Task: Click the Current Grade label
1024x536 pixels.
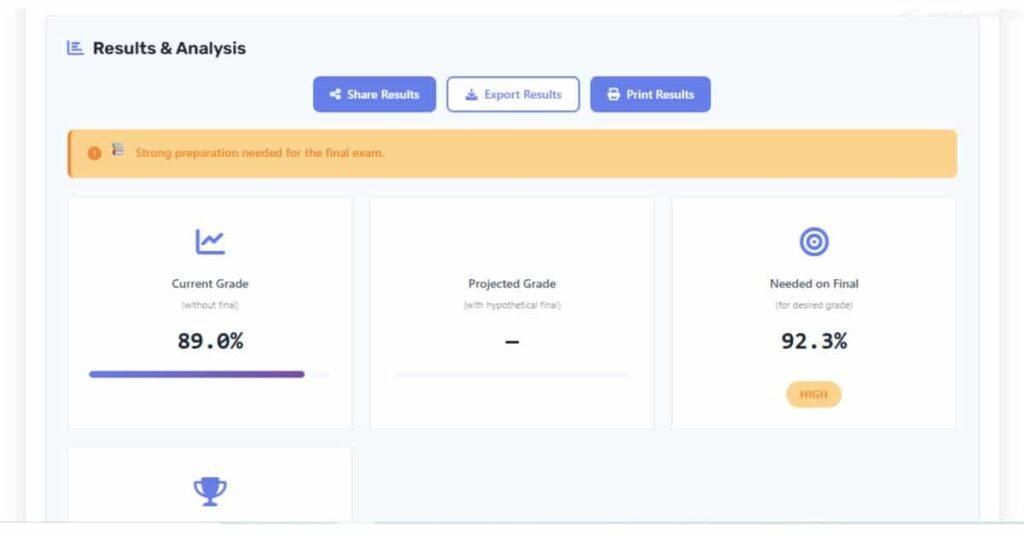Action: [210, 284]
